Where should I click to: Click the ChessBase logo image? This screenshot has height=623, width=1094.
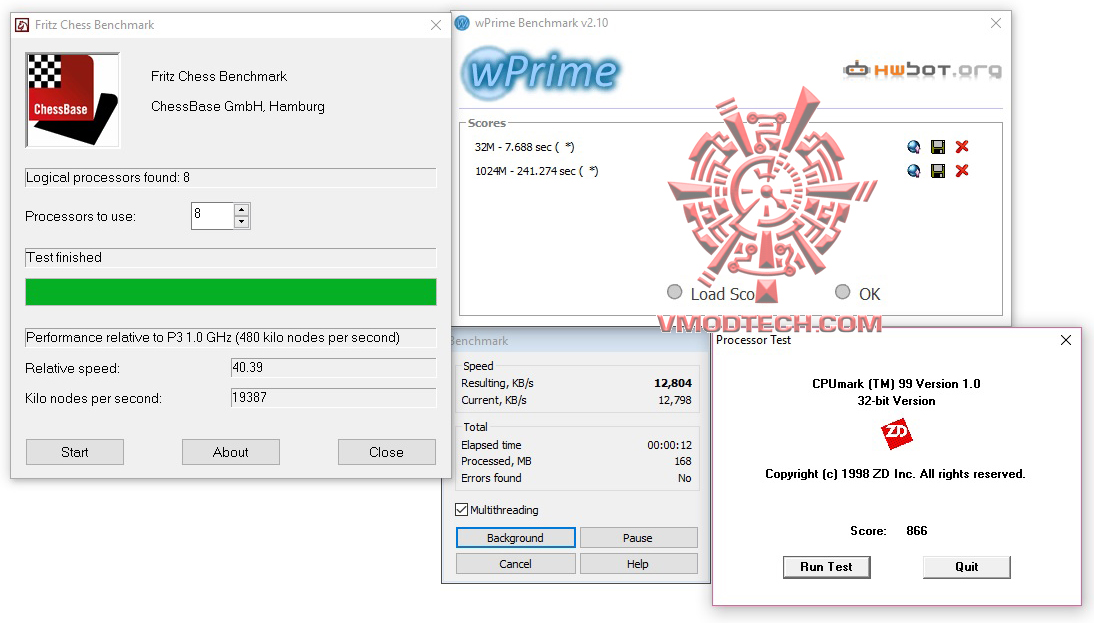click(73, 100)
